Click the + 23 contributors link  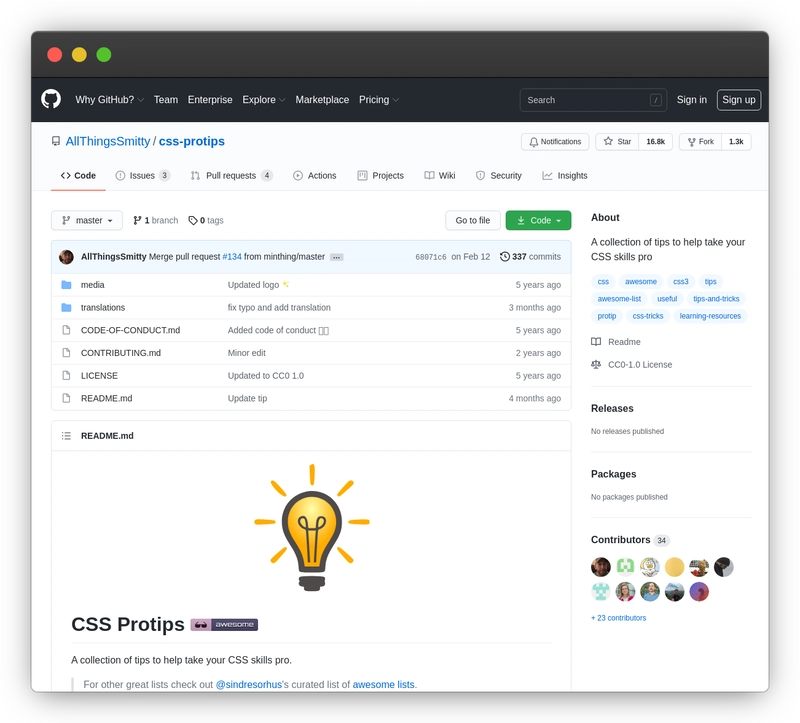pos(618,618)
